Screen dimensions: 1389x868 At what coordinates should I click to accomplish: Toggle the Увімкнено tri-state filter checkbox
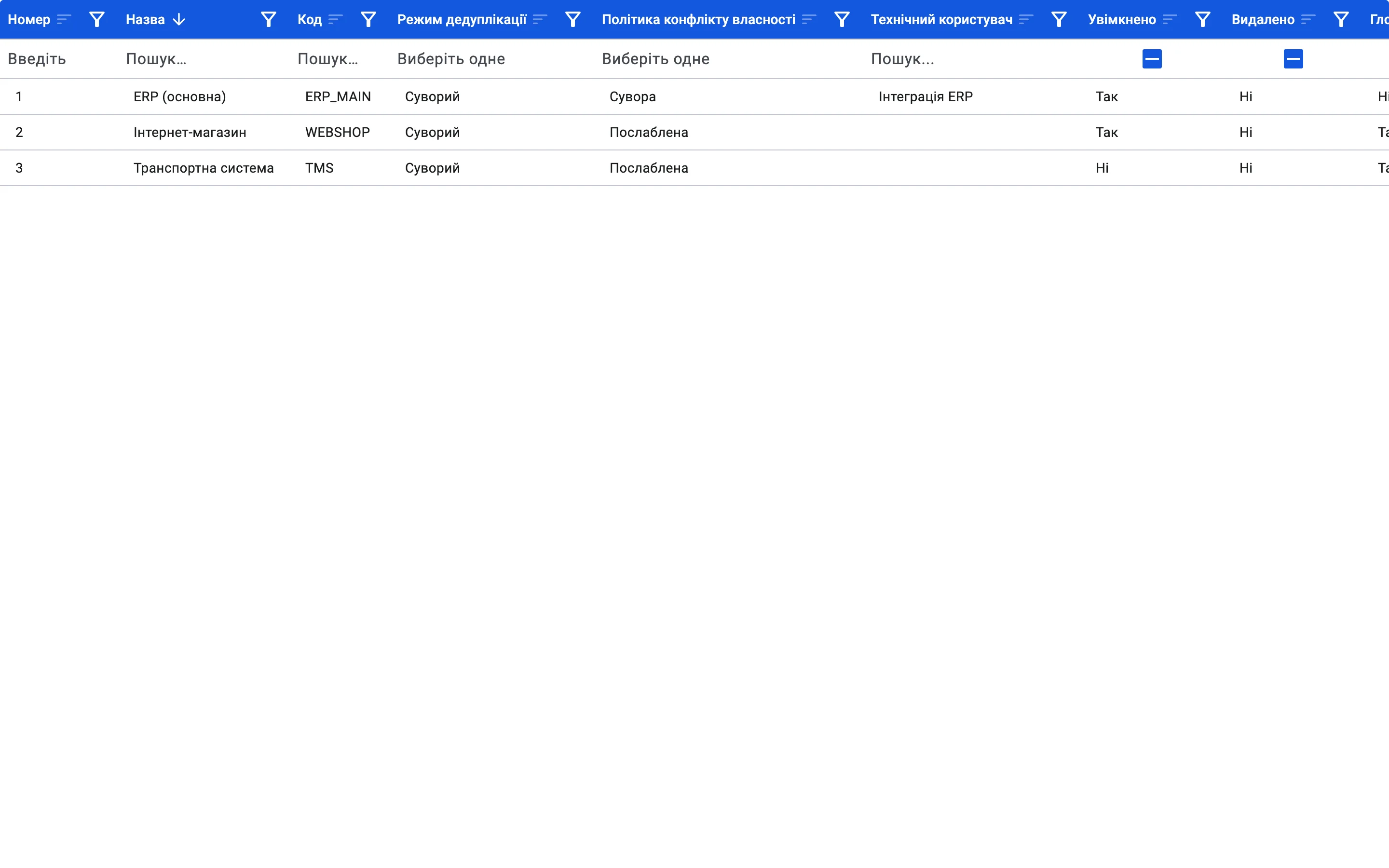tap(1152, 58)
